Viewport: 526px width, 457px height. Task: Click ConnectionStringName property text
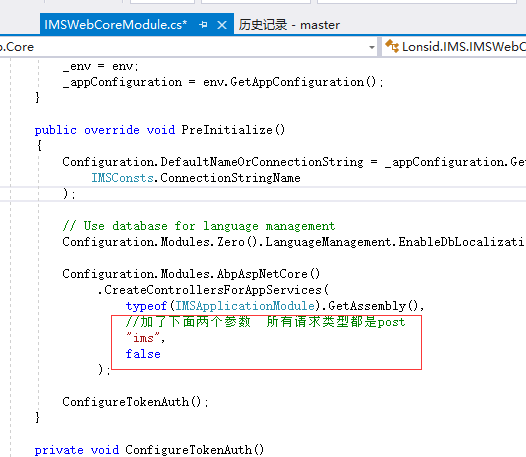pos(230,178)
